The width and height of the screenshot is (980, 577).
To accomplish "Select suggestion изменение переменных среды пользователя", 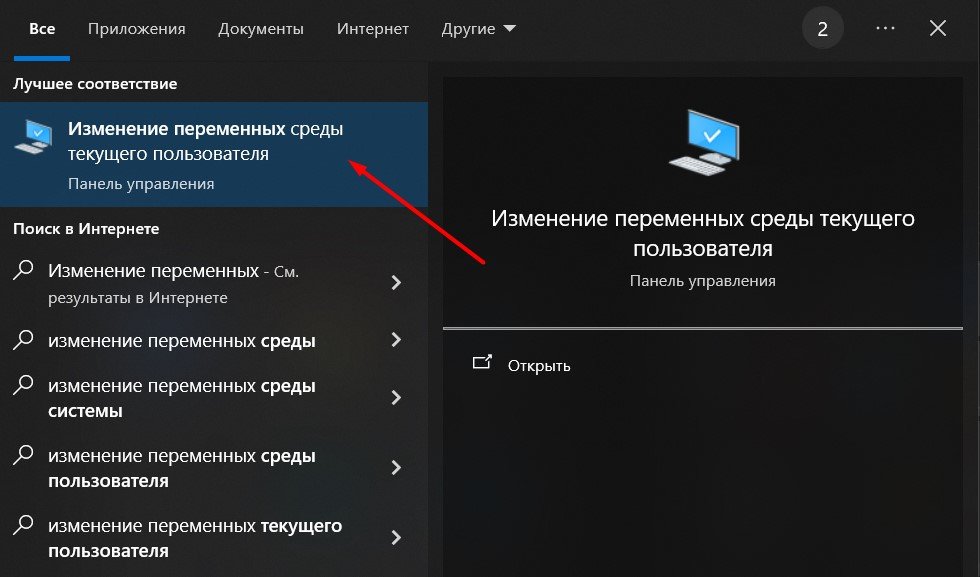I will [x=214, y=468].
